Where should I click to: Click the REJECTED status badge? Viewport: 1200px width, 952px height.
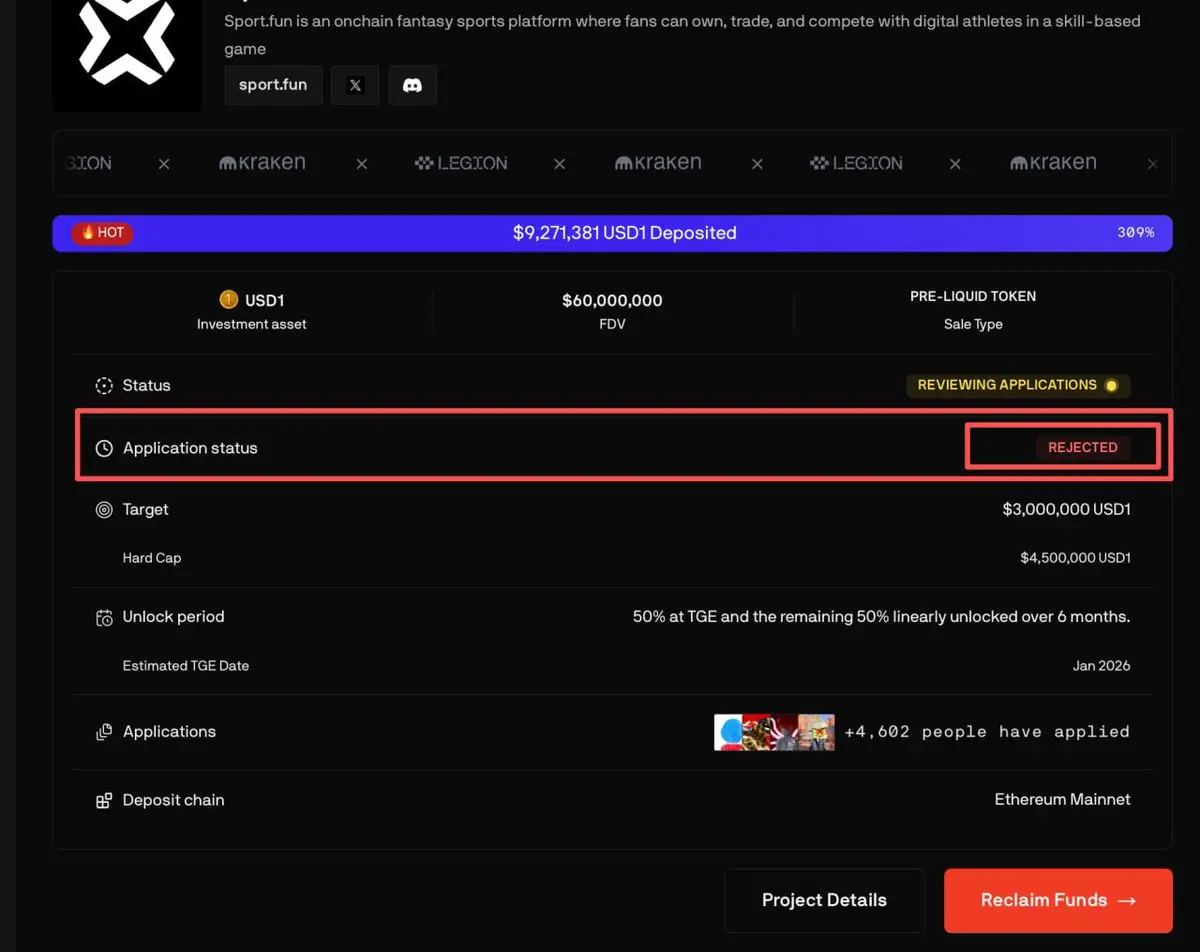[x=1083, y=448]
